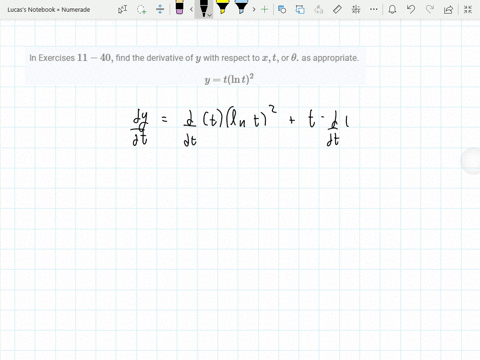Image resolution: width=480 pixels, height=360 pixels.
Task: Select the eraser tool with pink tip
Action: click(179, 7)
